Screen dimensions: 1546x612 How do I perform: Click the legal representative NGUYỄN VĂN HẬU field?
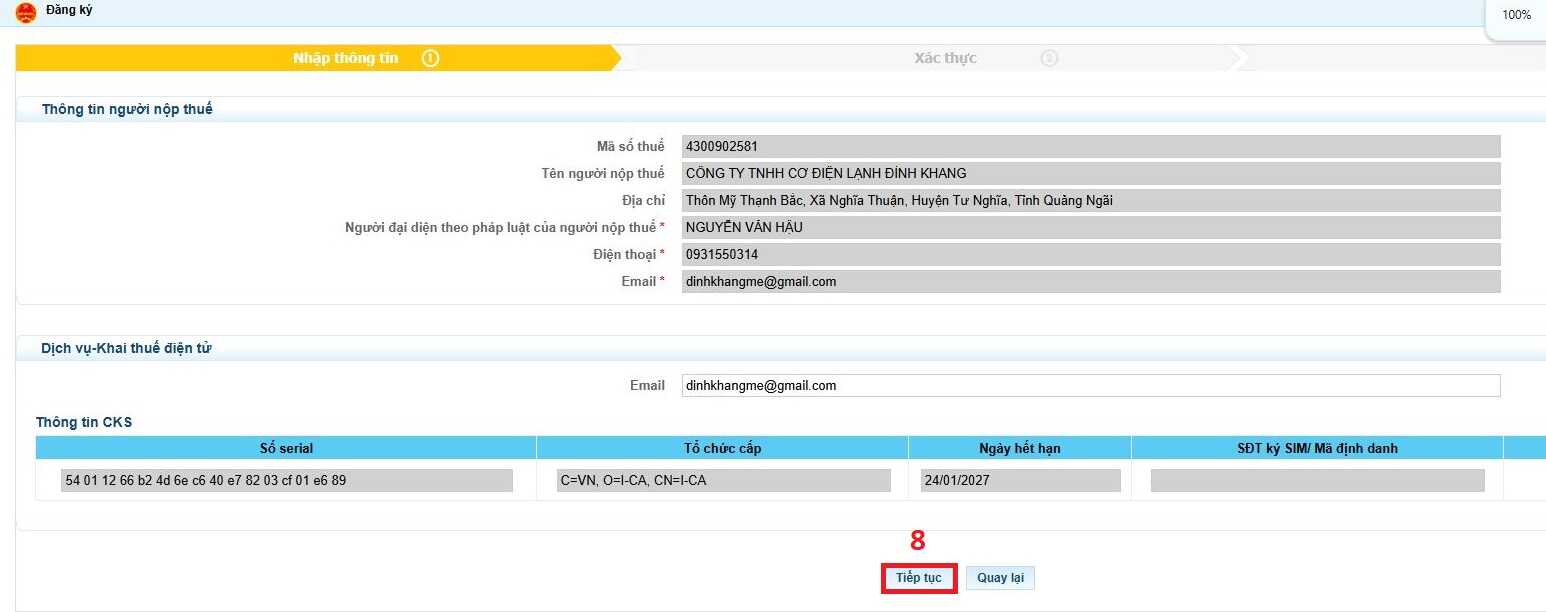[x=1091, y=228]
